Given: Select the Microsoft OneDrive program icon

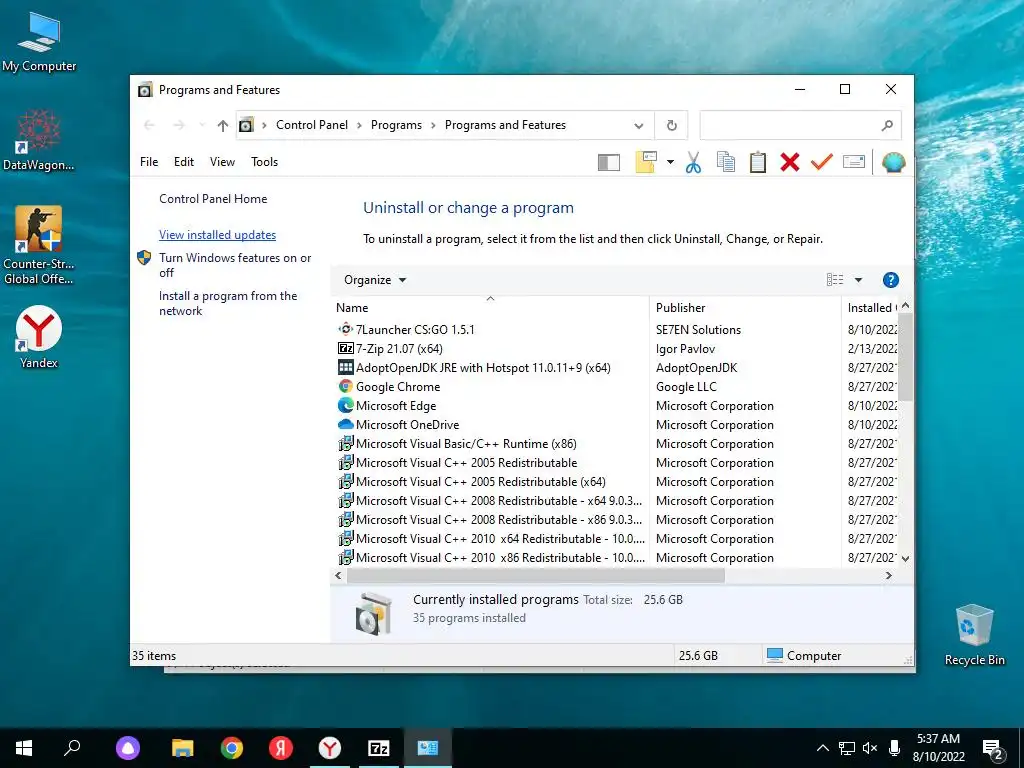Looking at the screenshot, I should (x=345, y=424).
